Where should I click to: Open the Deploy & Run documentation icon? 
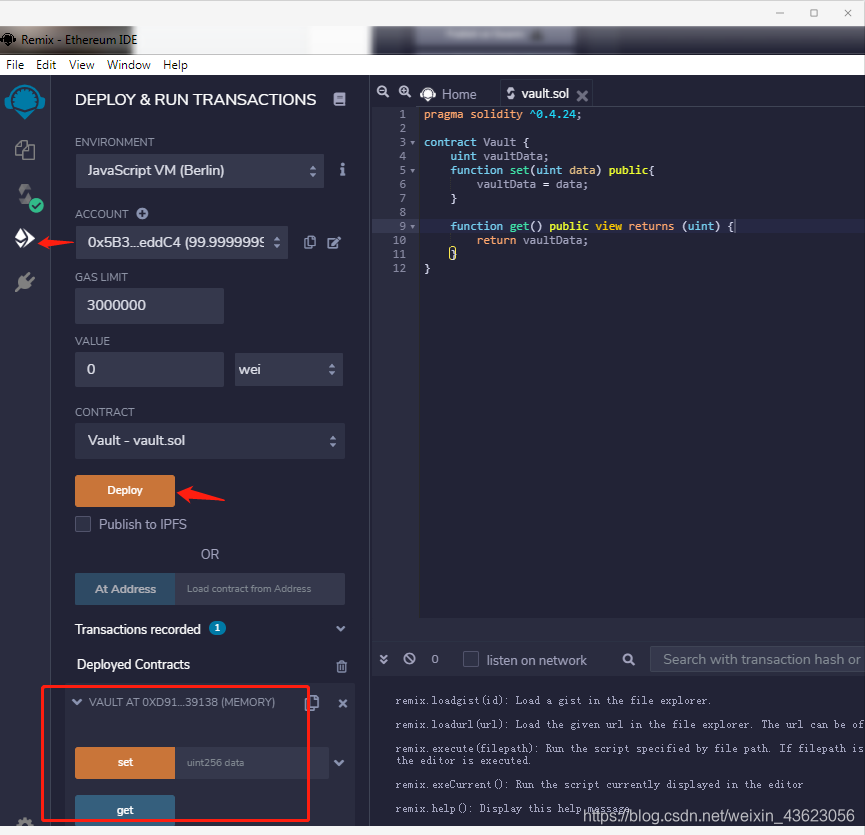(339, 99)
